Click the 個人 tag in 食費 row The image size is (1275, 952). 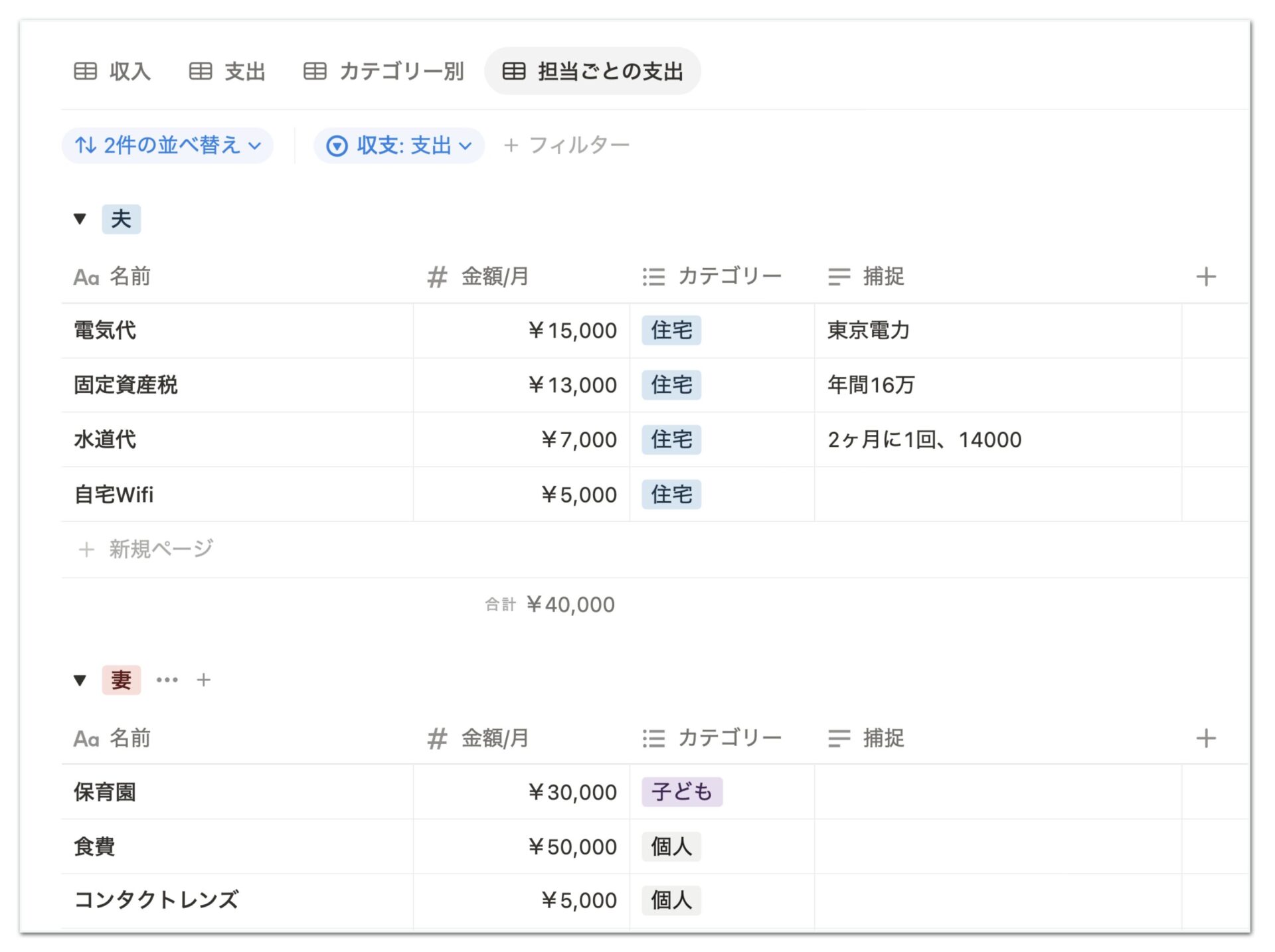(671, 846)
